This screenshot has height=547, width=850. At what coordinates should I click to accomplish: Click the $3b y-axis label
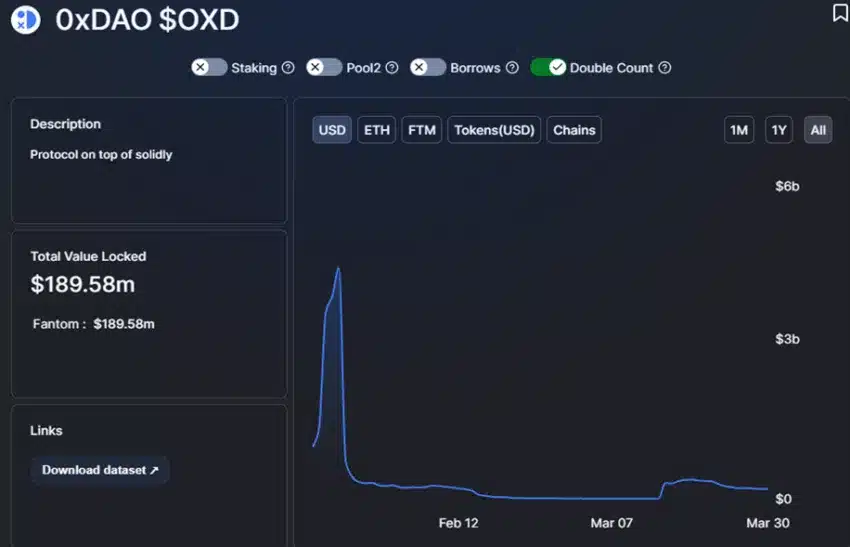(787, 339)
